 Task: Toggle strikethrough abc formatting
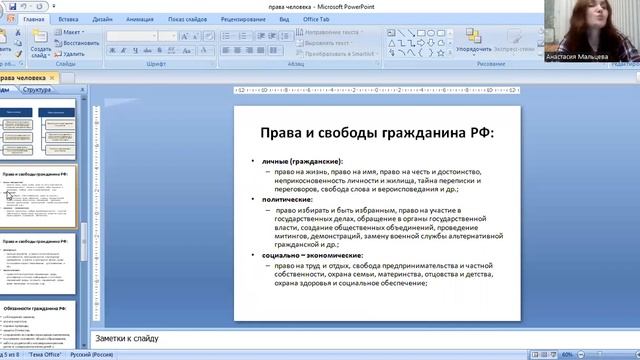click(147, 50)
